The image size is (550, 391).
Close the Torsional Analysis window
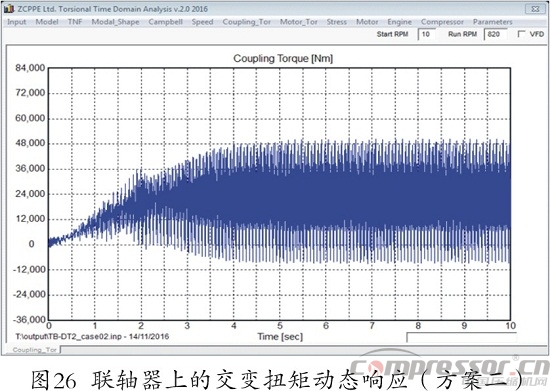pos(535,9)
